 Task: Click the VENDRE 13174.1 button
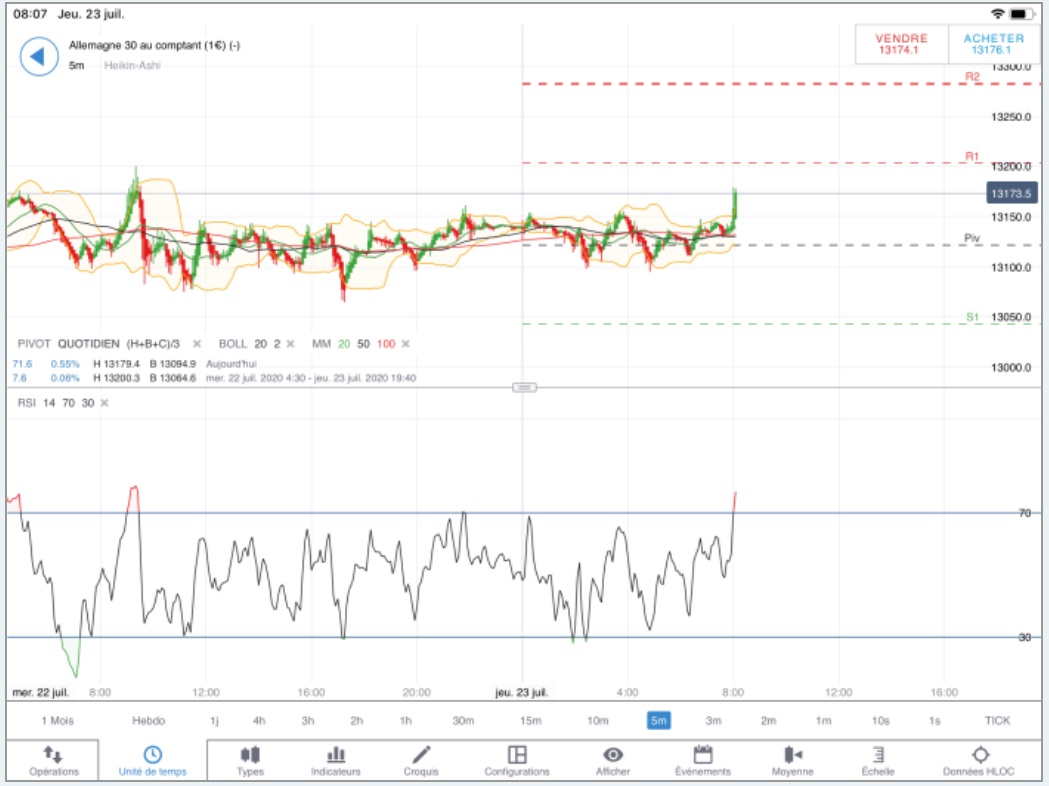pos(901,44)
